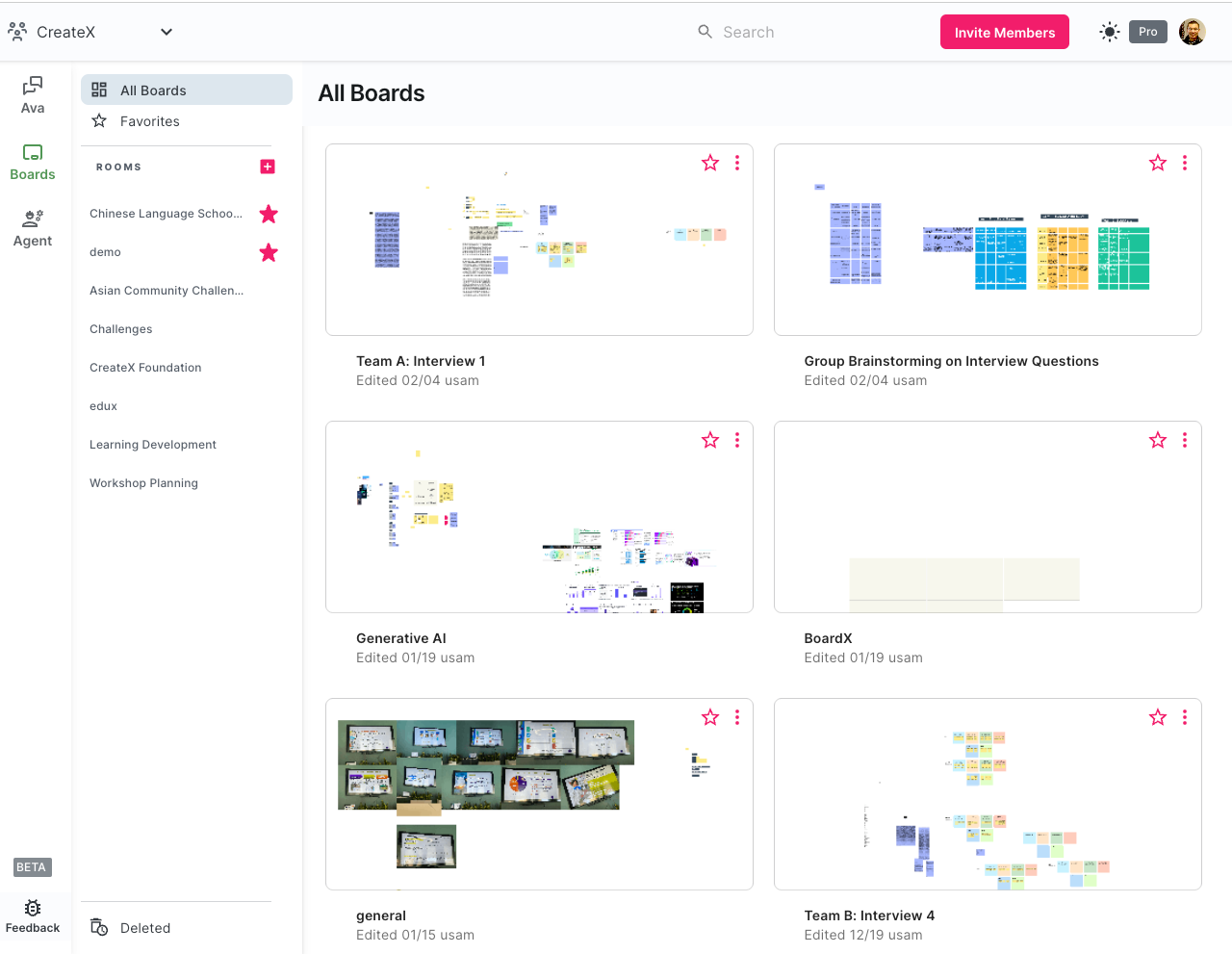Open the Workshop Planning room
The image size is (1232, 954).
pyautogui.click(x=143, y=483)
